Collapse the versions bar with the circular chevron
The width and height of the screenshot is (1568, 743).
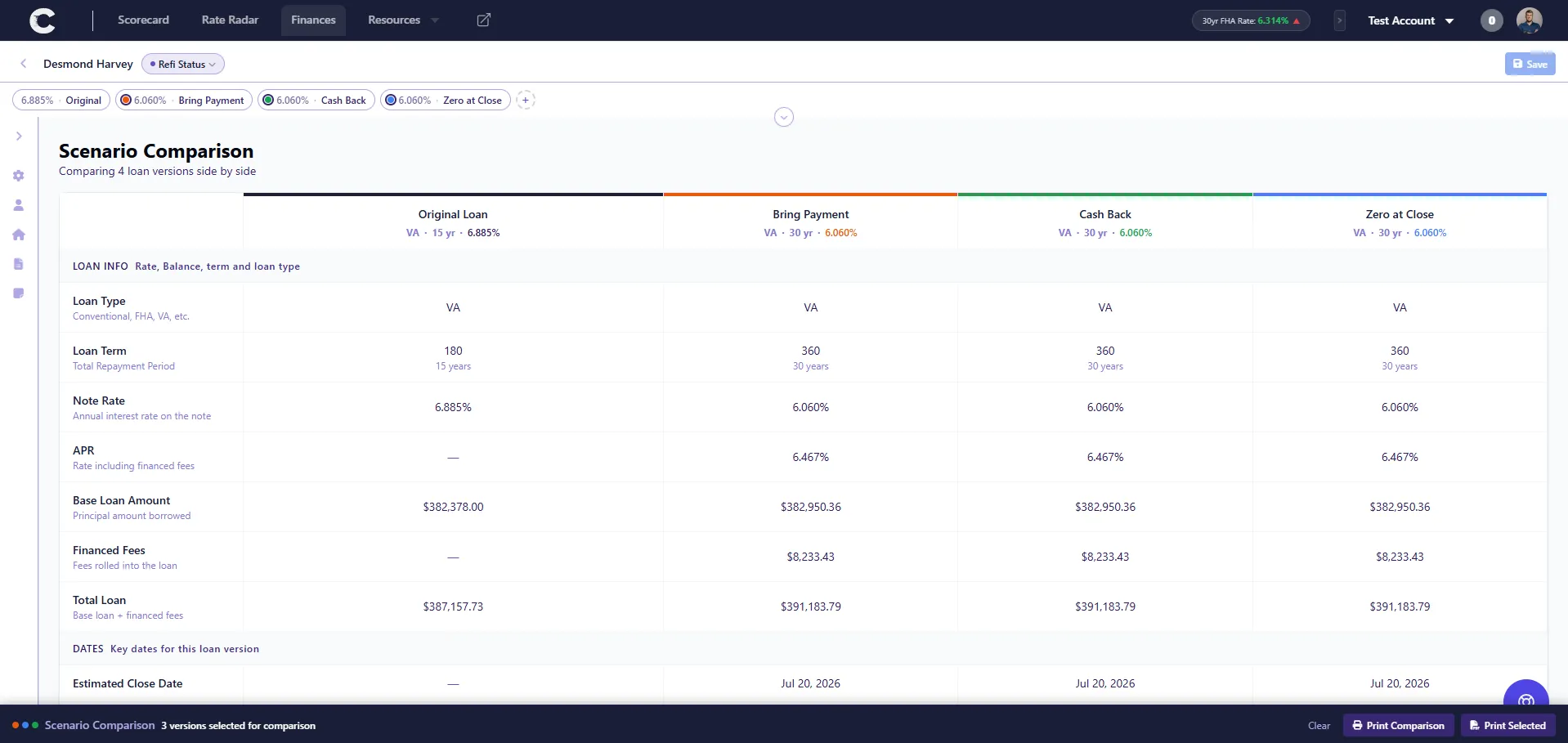pos(784,117)
